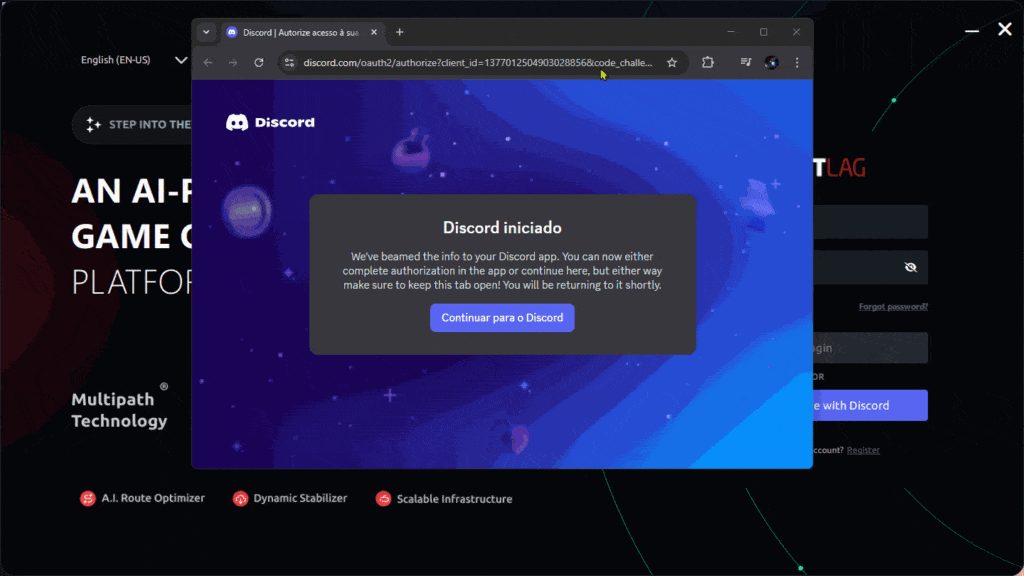The image size is (1024, 576).
Task: Minimize the launcher window
Action: coord(972,30)
